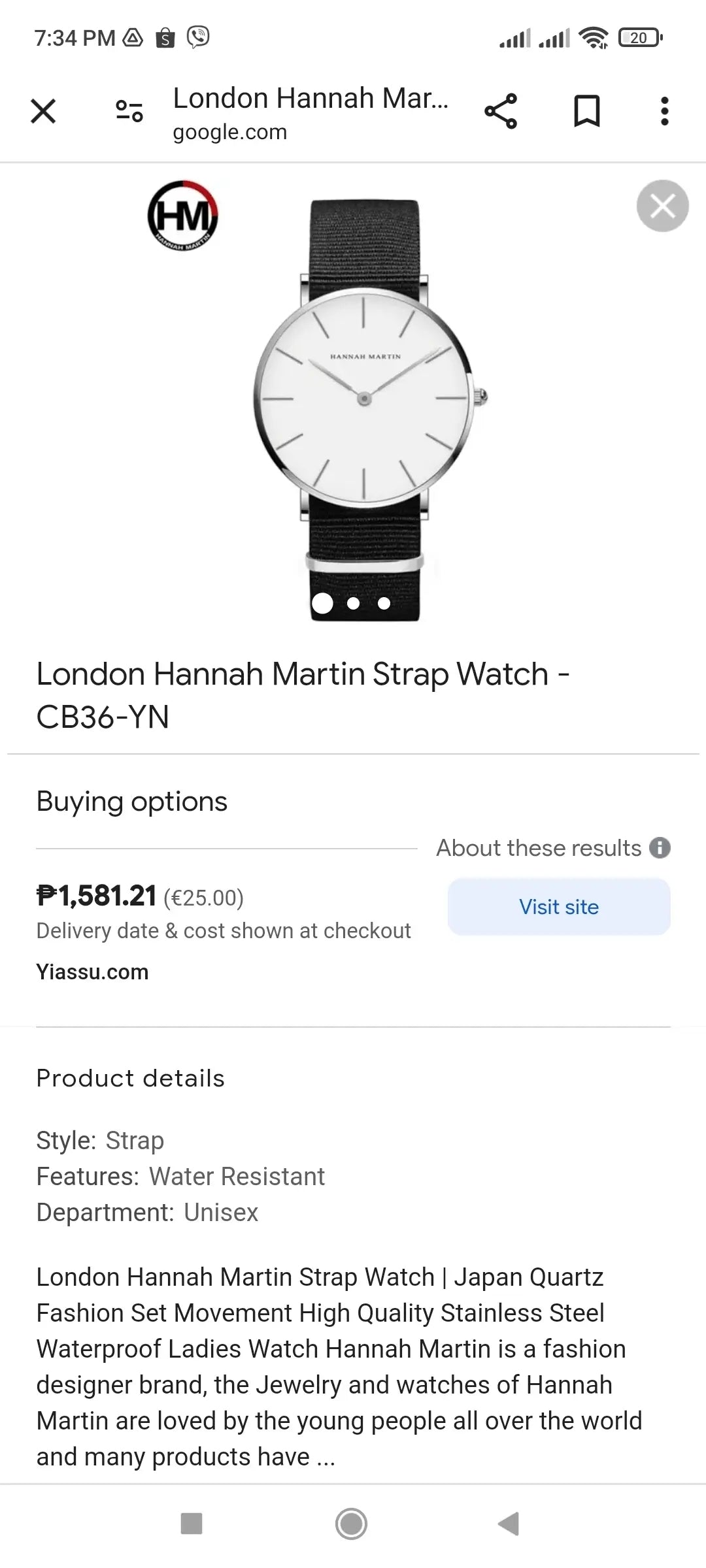
Task: Tap the HM Hannah Martin brand logo
Action: coord(182,217)
